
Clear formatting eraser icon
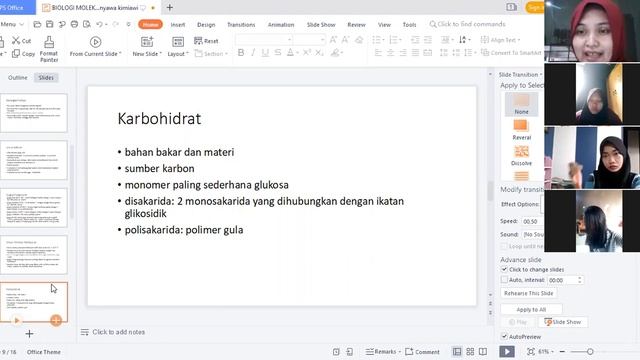tap(359, 40)
